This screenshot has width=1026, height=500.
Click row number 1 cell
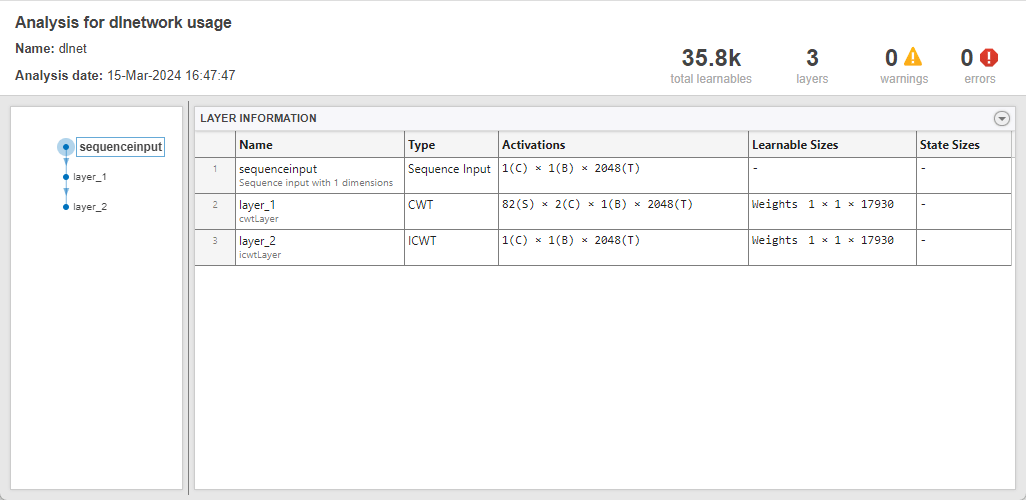(214, 170)
